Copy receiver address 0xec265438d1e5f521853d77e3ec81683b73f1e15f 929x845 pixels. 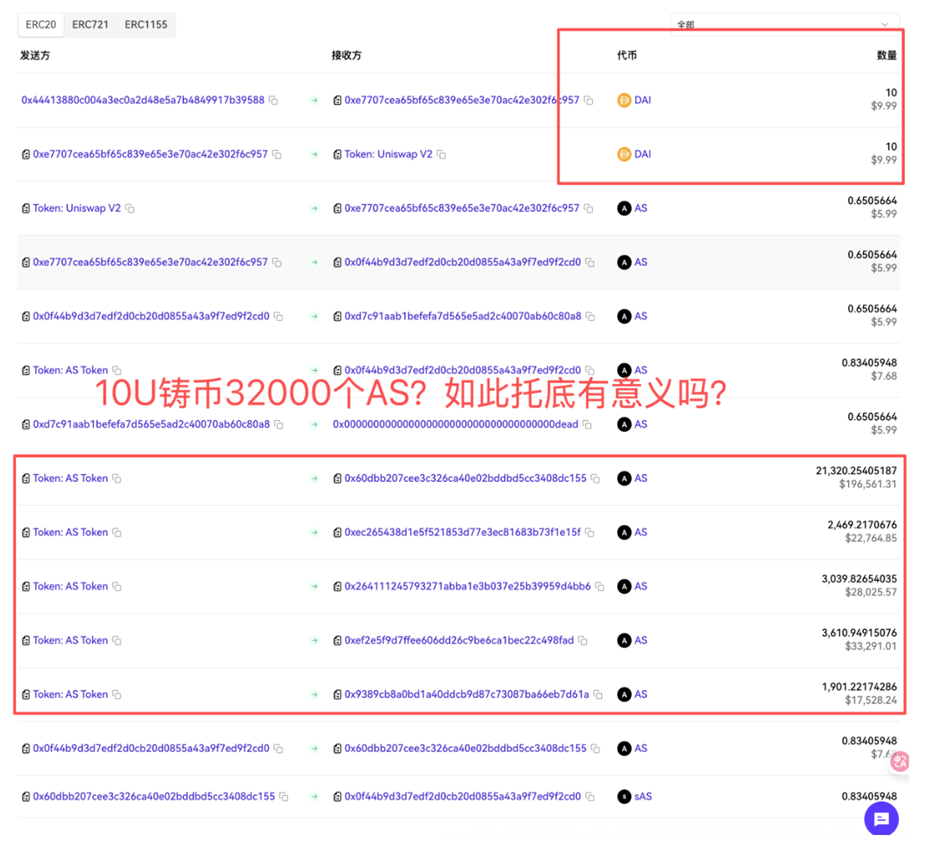589,533
